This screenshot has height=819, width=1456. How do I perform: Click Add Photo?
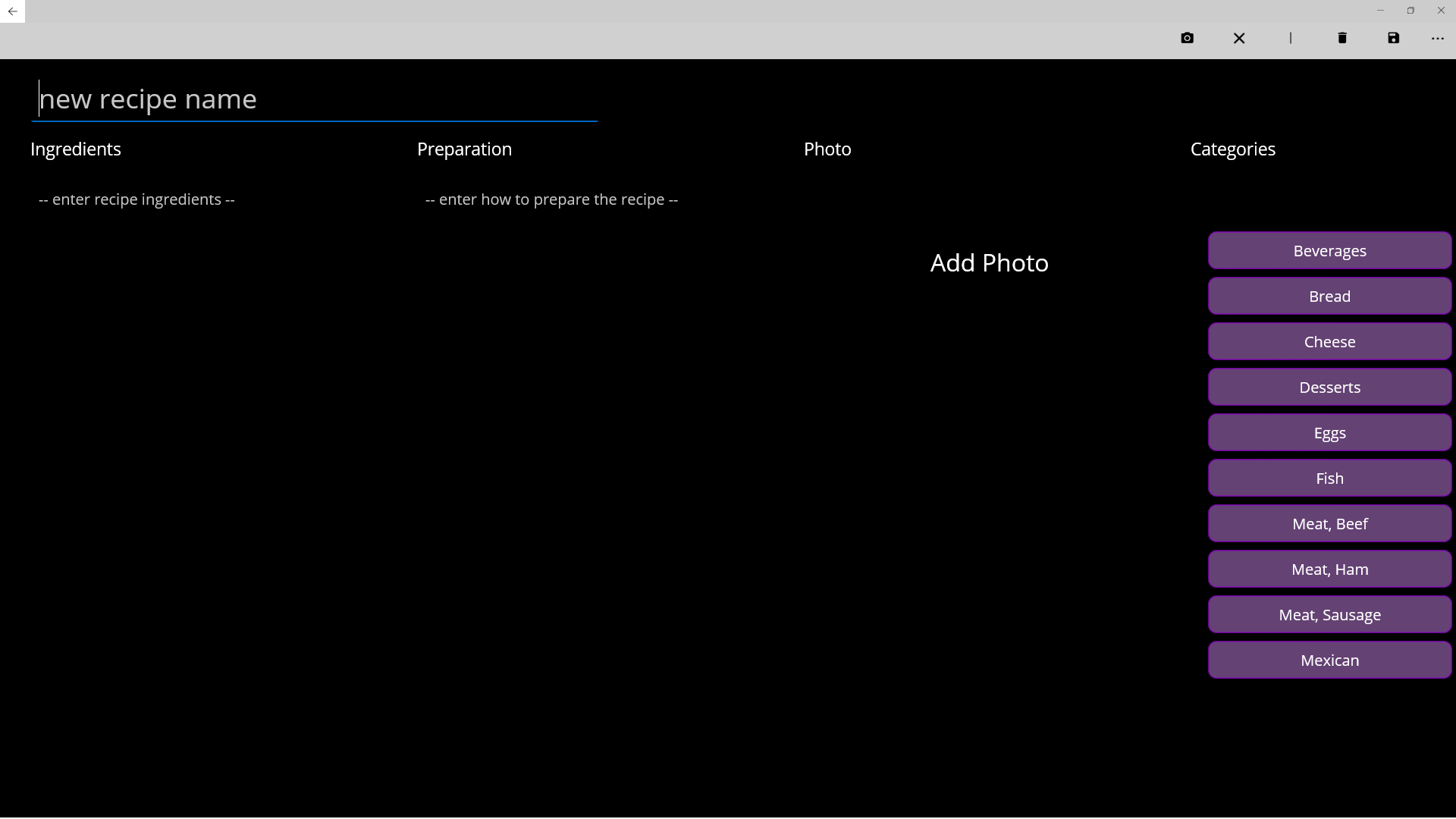coord(989,263)
